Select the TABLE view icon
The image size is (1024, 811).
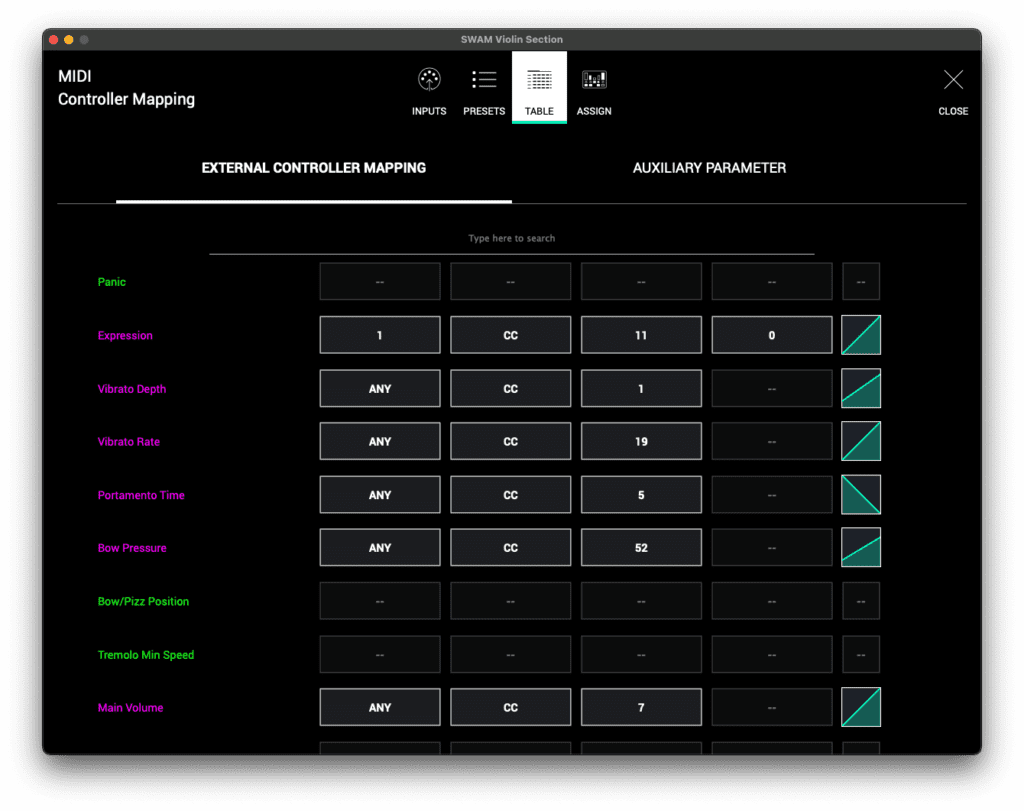539,87
